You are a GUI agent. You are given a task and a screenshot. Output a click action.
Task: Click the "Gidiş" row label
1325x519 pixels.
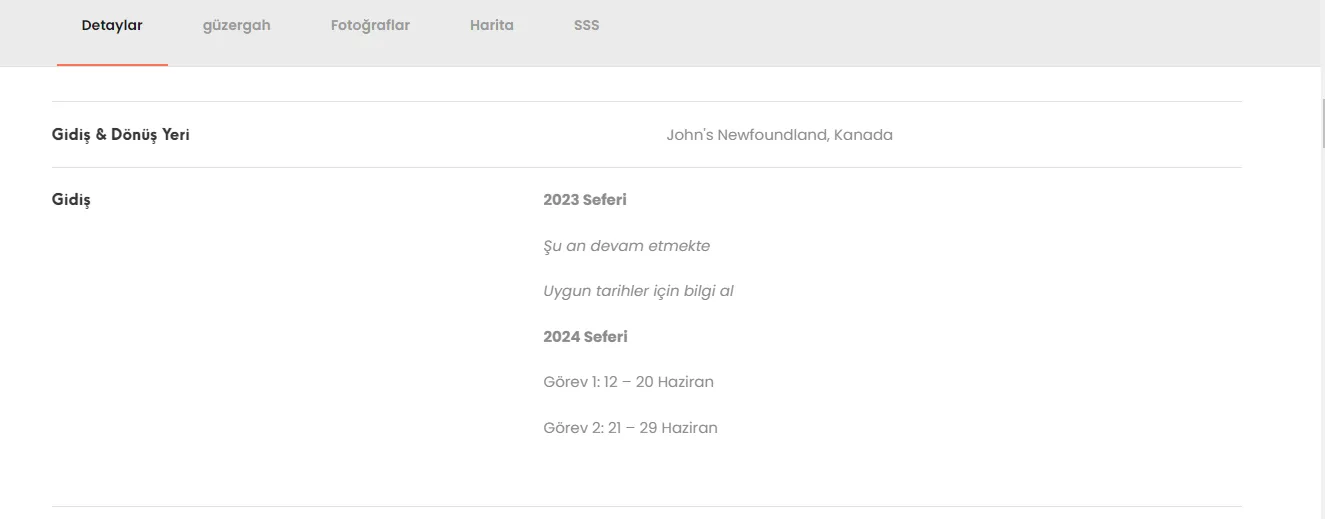click(71, 200)
